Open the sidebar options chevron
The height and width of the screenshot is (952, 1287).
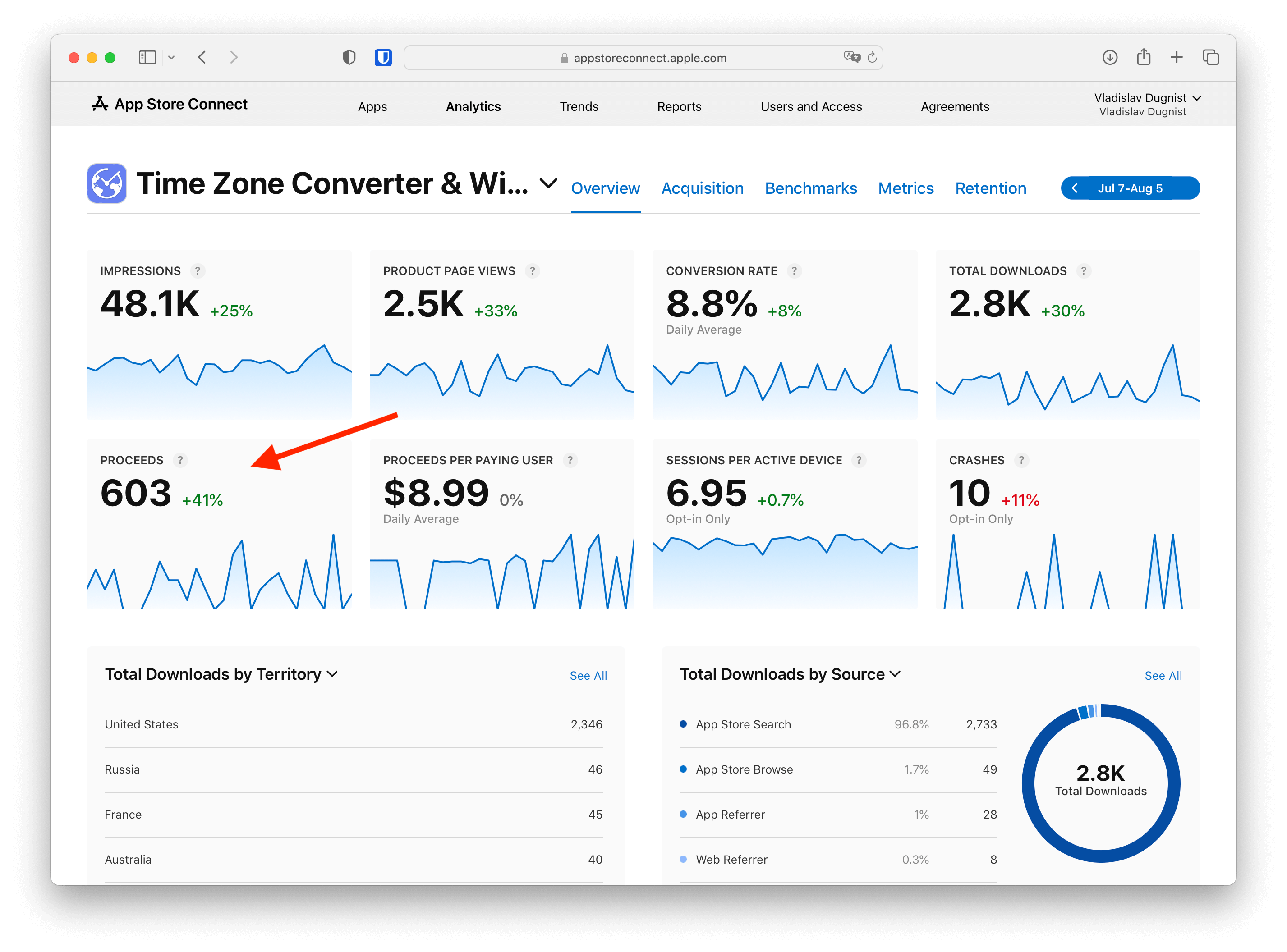pyautogui.click(x=171, y=58)
